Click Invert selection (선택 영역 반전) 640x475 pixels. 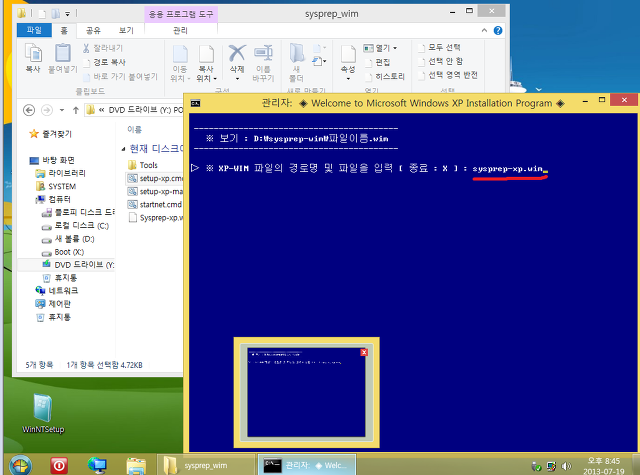(x=448, y=75)
